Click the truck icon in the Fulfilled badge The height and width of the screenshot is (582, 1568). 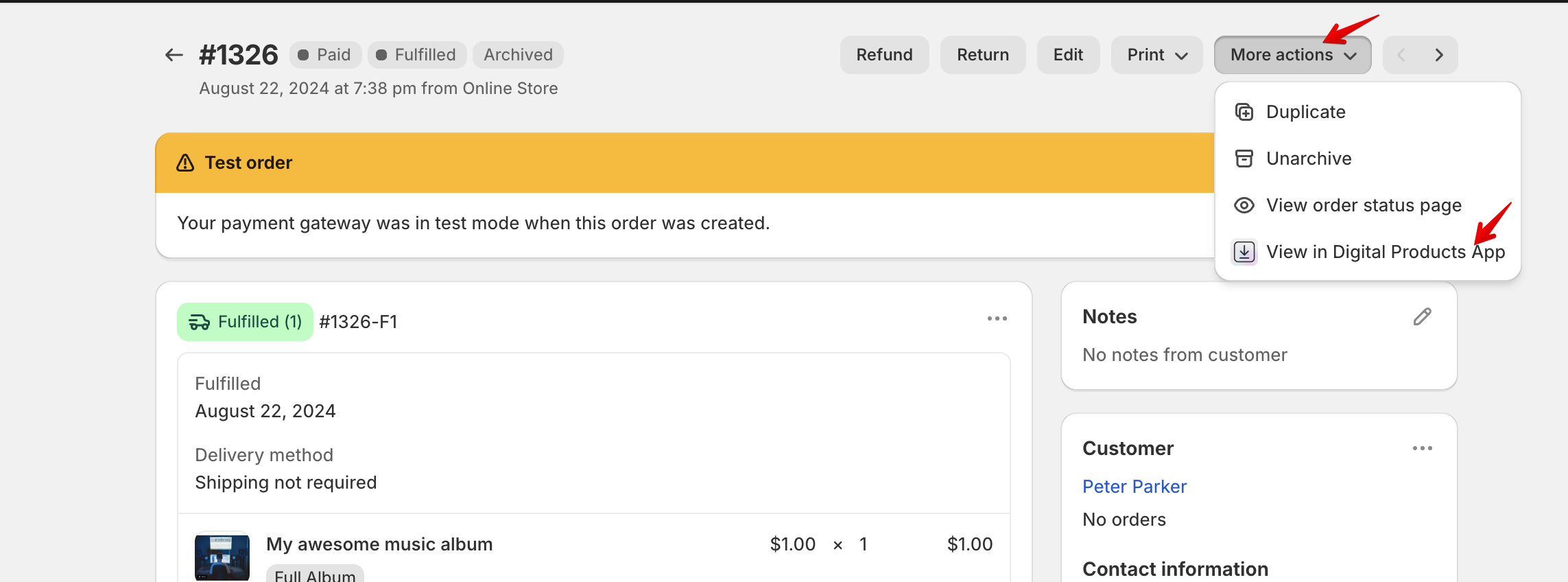click(x=200, y=321)
